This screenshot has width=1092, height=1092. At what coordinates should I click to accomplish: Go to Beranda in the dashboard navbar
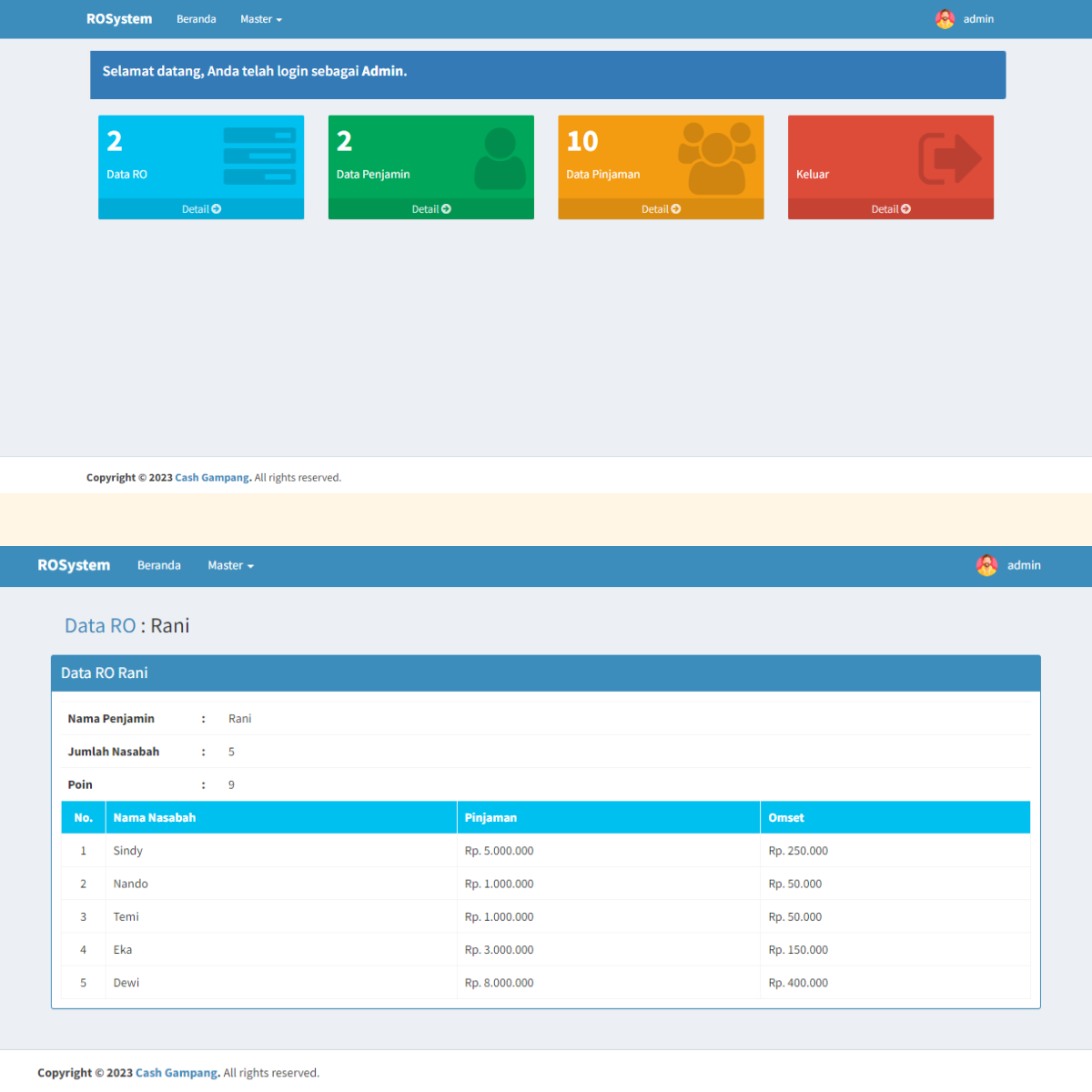197,19
